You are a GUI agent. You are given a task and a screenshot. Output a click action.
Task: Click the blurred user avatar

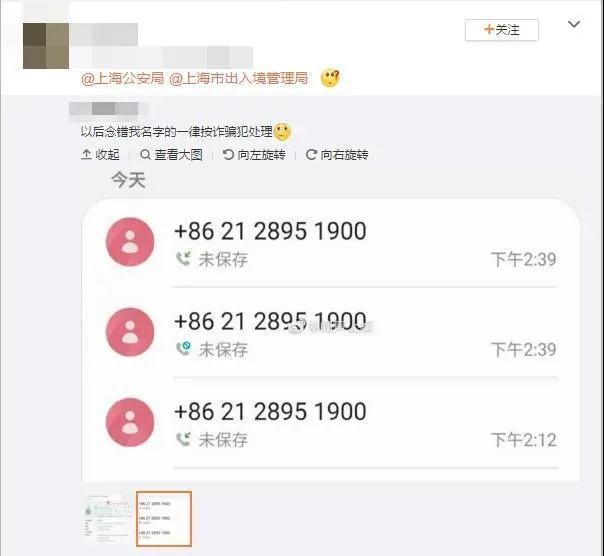point(46,46)
